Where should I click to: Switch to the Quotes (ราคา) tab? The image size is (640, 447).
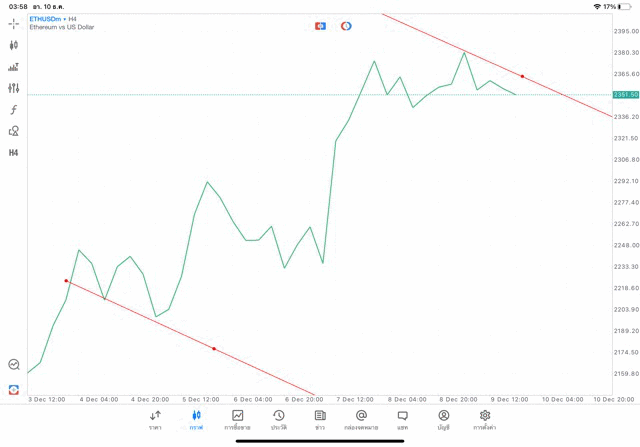155,420
